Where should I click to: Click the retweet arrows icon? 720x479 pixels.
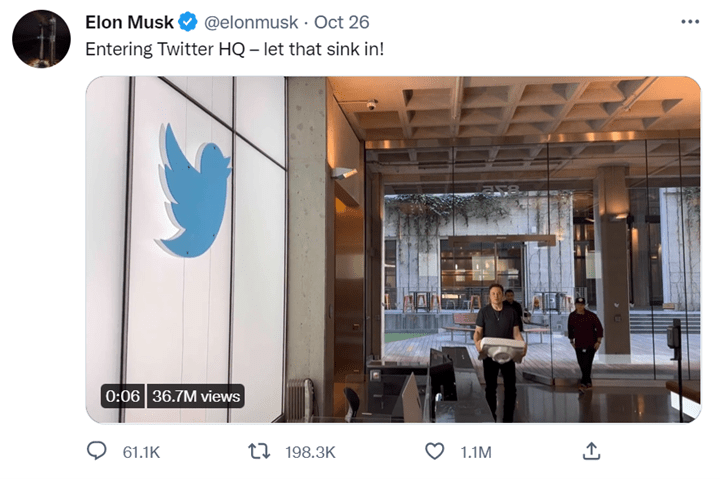click(x=261, y=452)
